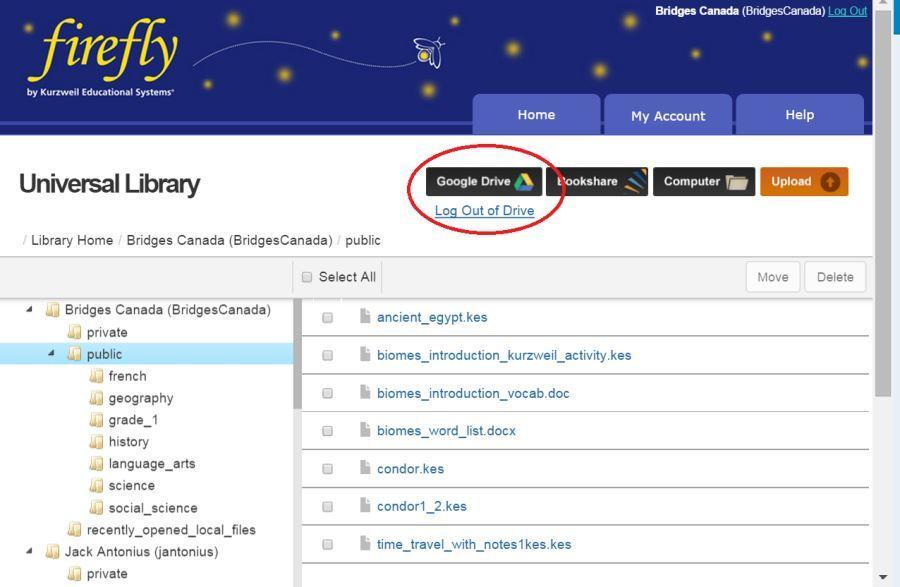Tick the checkbox for condor.kes

[327, 469]
